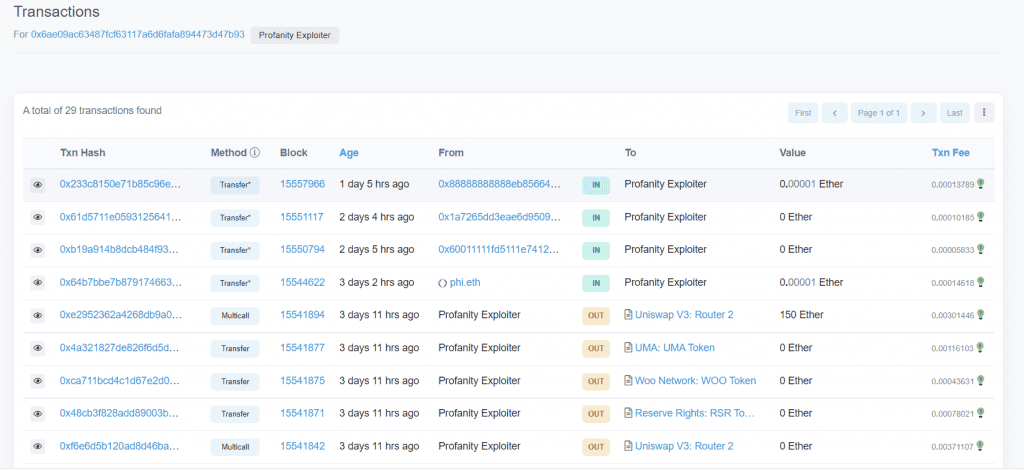Viewport: 1024px width, 471px height.
Task: Open transaction hash 0x233c8150e71b85c96e
Action: pos(120,184)
